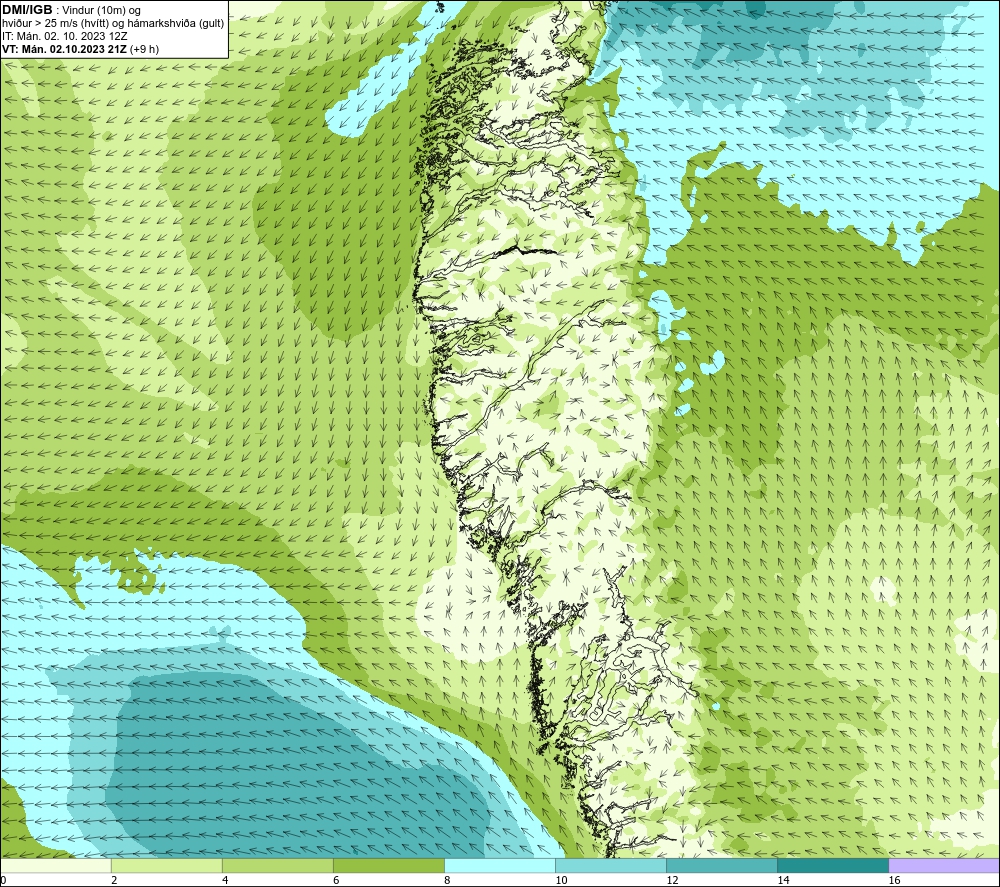Click the bold "VT: Mán. 02.10.2023 21Z" text

pyautogui.click(x=64, y=49)
